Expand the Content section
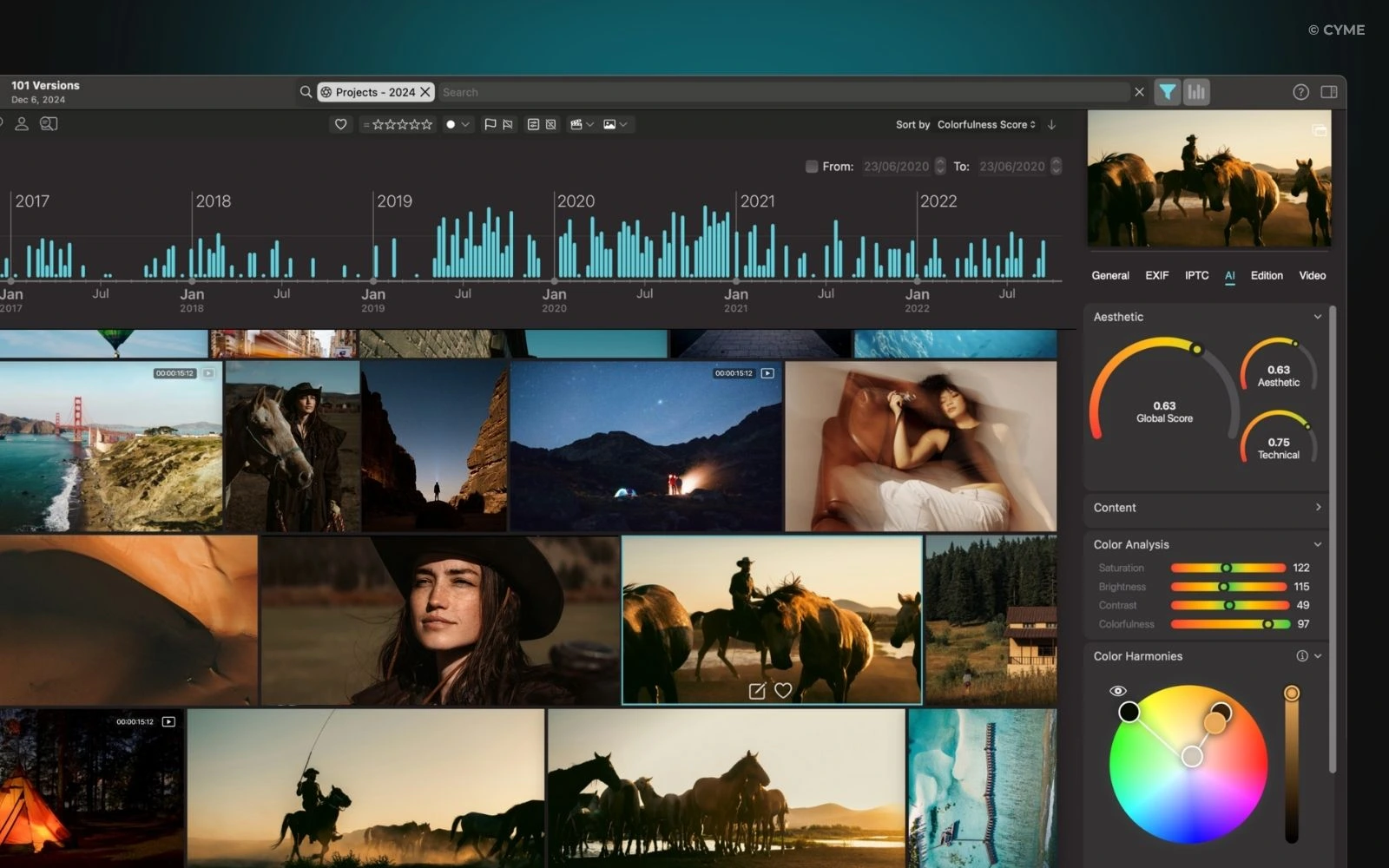The image size is (1389, 868). point(1318,507)
